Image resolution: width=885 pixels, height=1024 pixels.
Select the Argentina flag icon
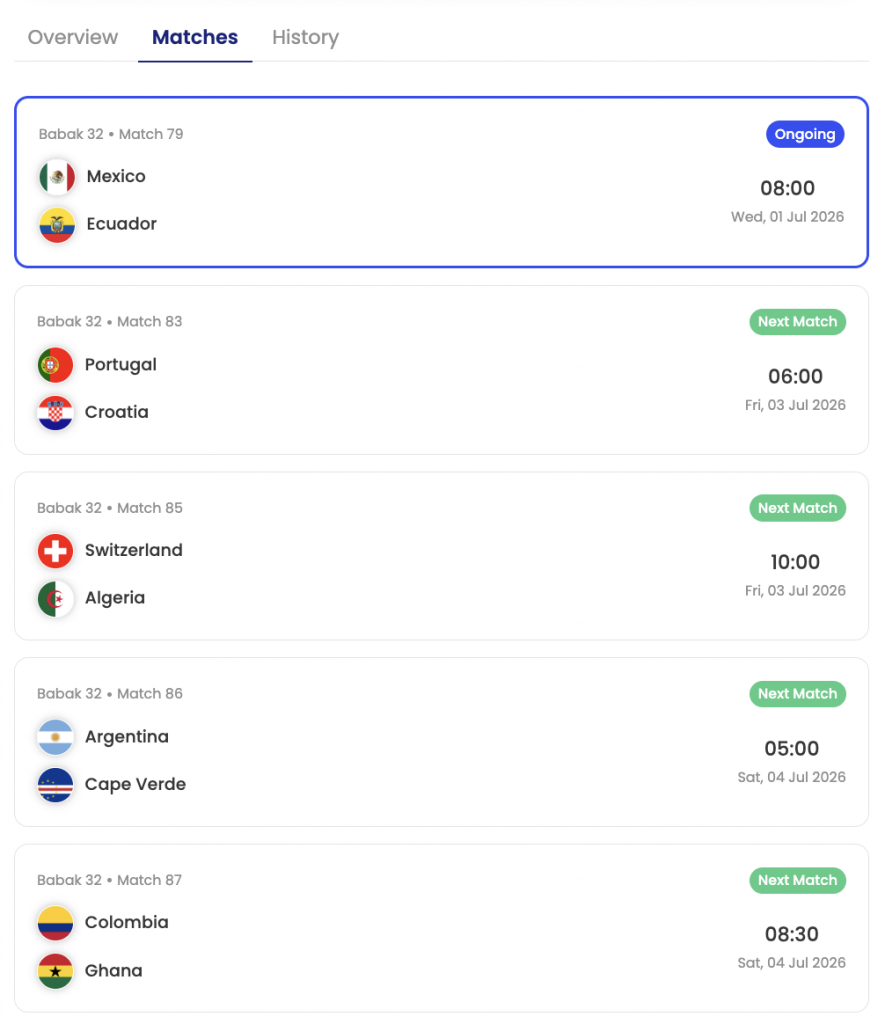coord(56,737)
